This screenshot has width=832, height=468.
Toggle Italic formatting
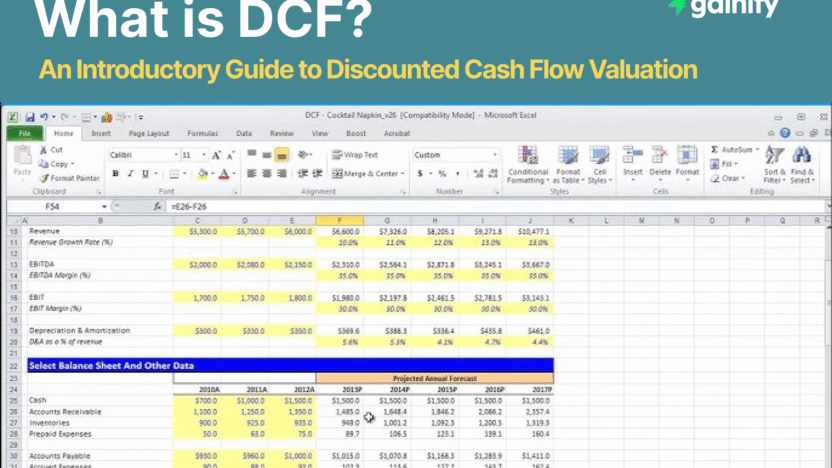[130, 174]
